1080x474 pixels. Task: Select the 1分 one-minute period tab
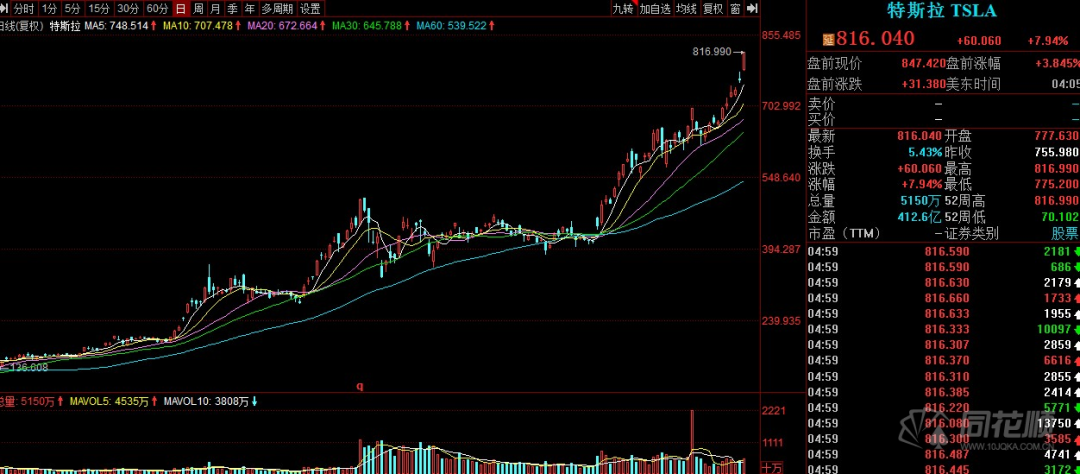click(49, 9)
